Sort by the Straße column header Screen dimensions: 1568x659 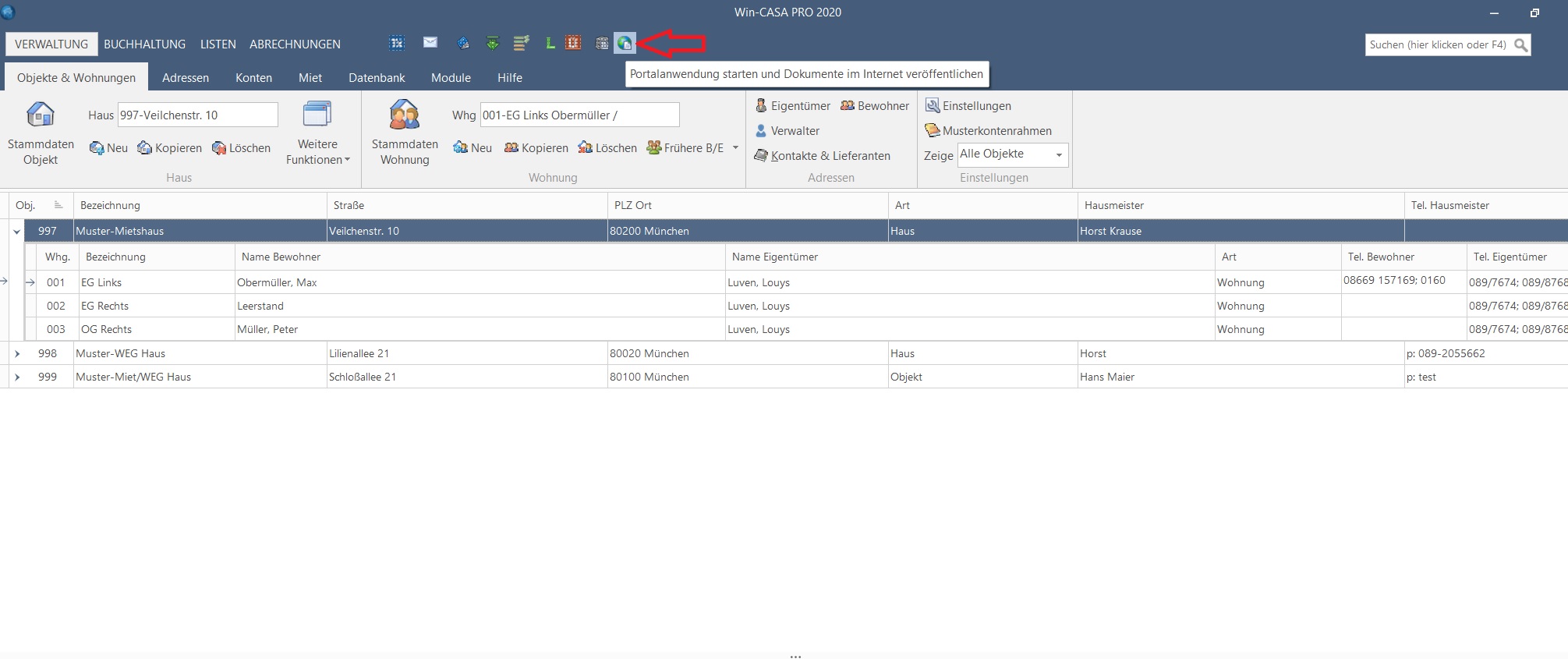pyautogui.click(x=349, y=206)
